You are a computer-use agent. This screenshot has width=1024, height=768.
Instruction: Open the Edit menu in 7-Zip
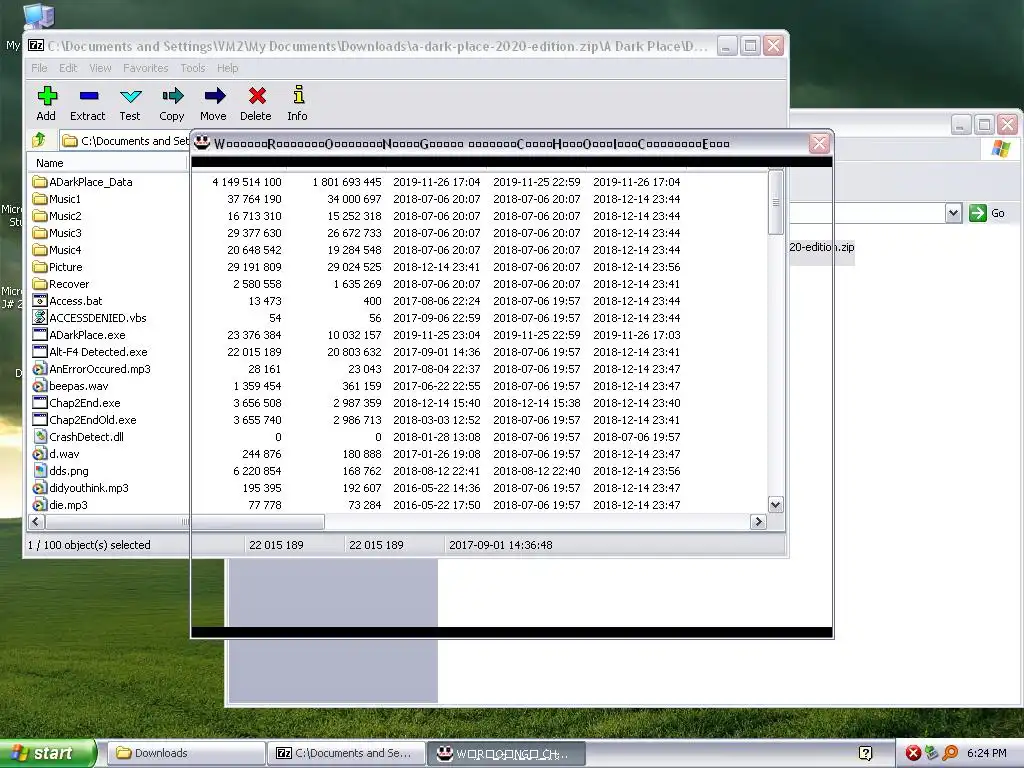[x=68, y=68]
